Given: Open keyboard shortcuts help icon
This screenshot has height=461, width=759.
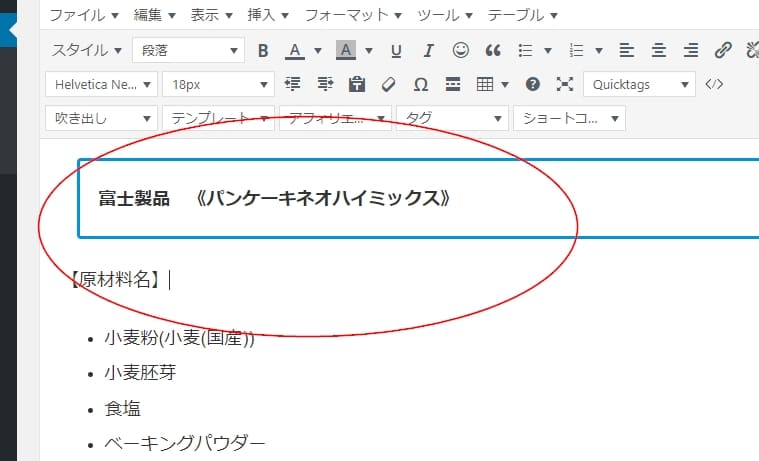Looking at the screenshot, I should coord(533,84).
